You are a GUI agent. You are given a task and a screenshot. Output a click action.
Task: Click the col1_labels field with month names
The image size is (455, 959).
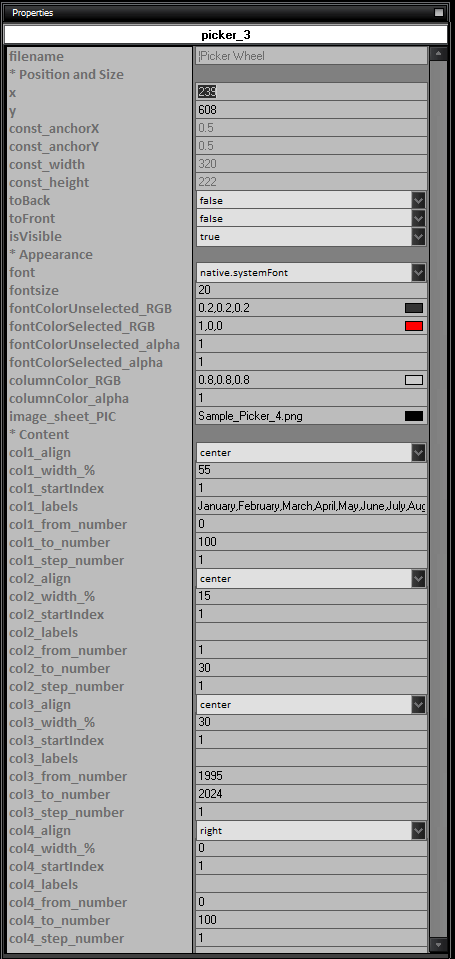[x=311, y=506]
